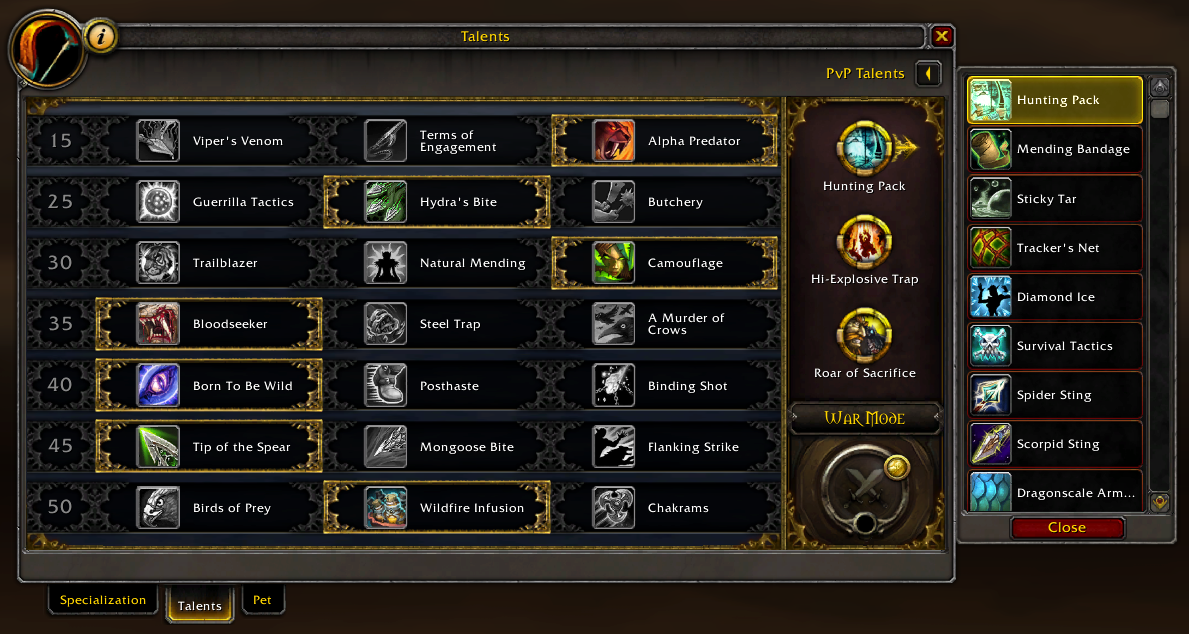
Task: Click the red Close button
Action: pyautogui.click(x=1067, y=528)
